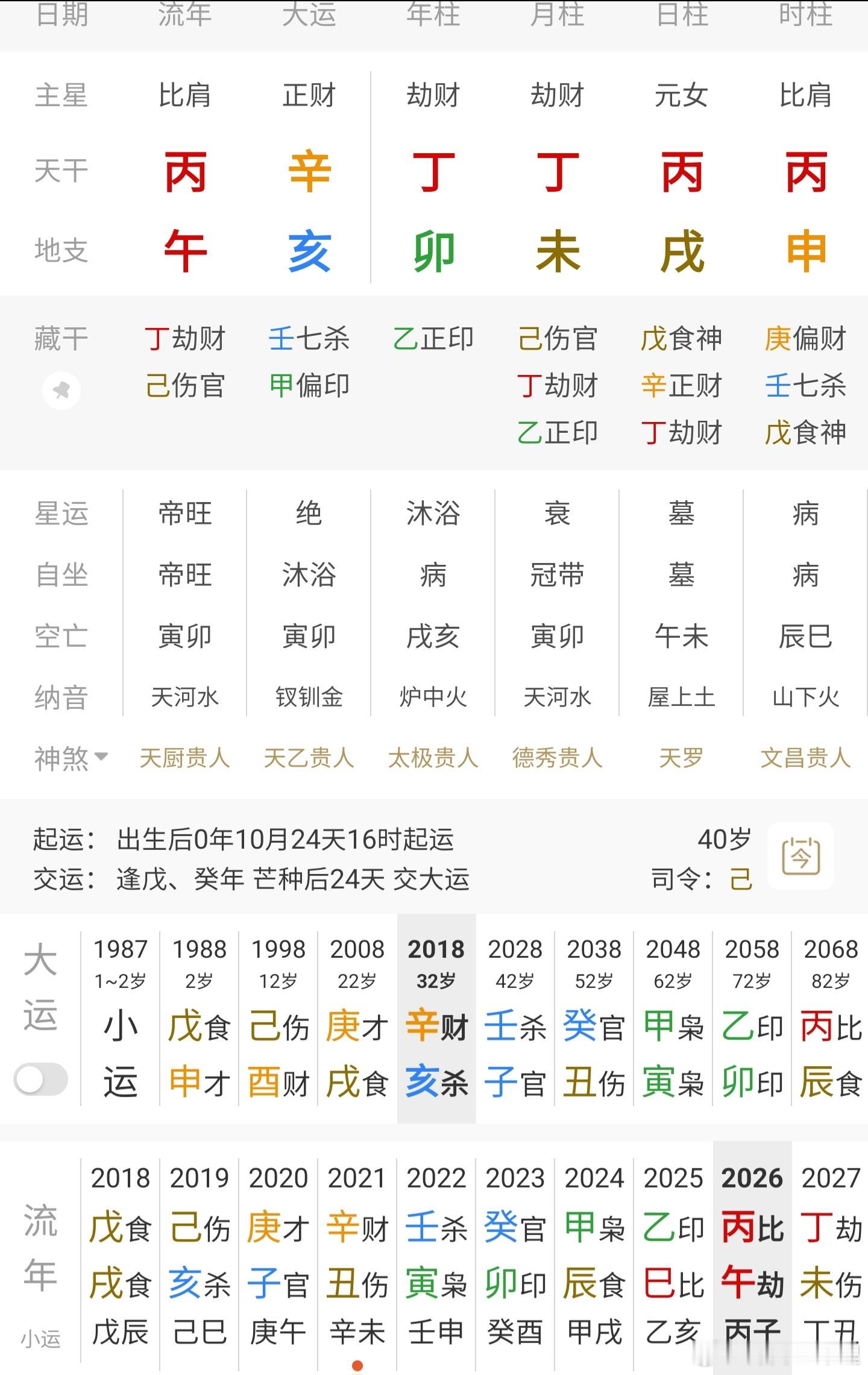
Task: Tap 山下火 纳音 cell
Action: click(806, 697)
